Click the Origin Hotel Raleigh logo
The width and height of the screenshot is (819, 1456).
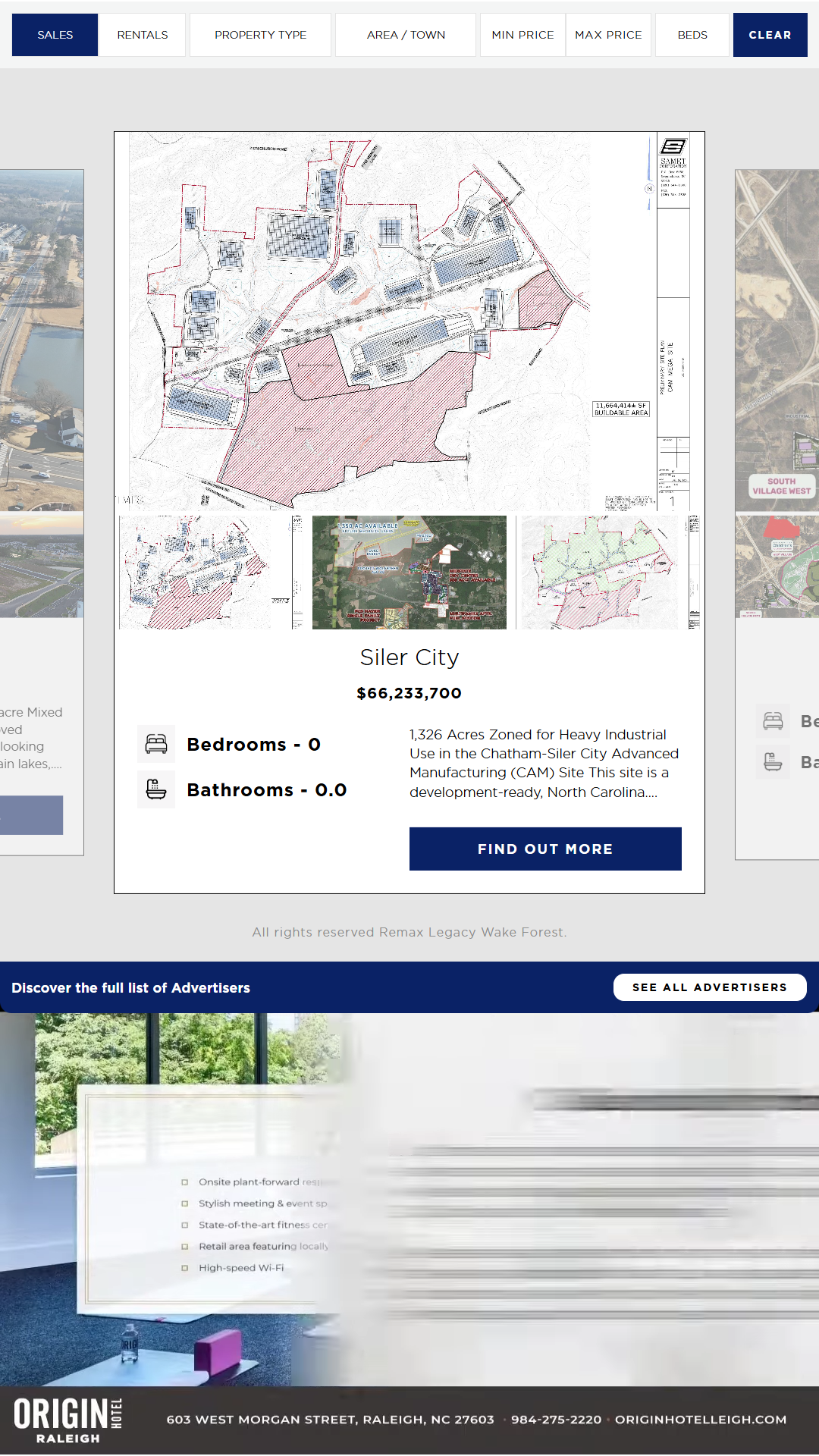click(x=68, y=1420)
